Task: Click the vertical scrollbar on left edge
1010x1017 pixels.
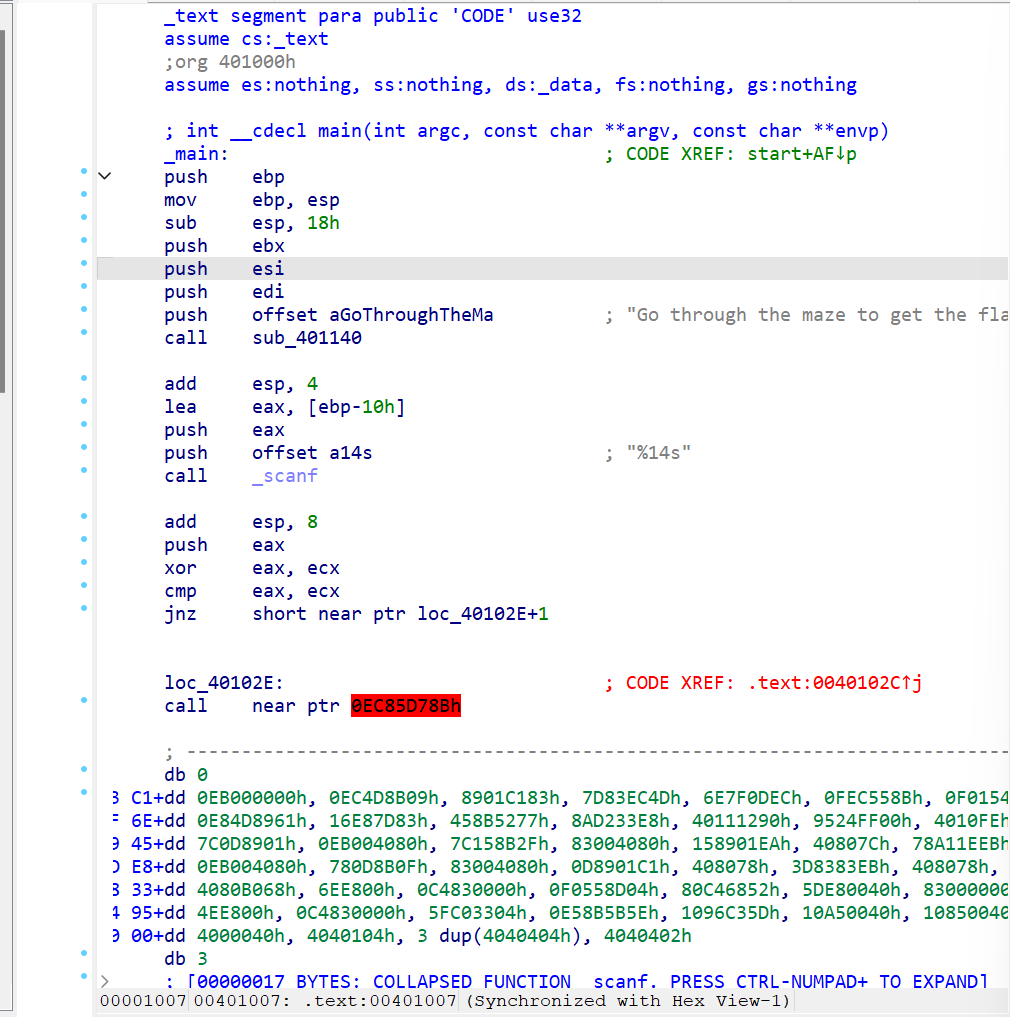Action: pos(3,210)
